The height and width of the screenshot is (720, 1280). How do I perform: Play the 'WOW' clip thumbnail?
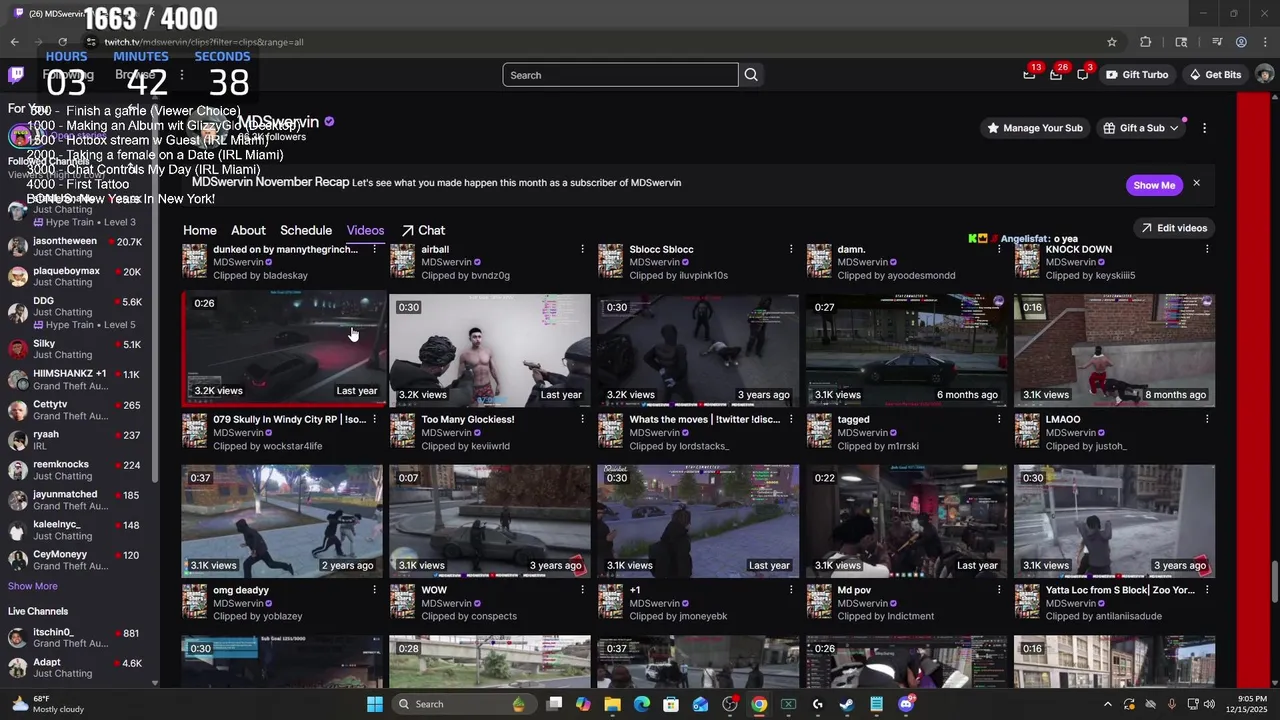490,521
